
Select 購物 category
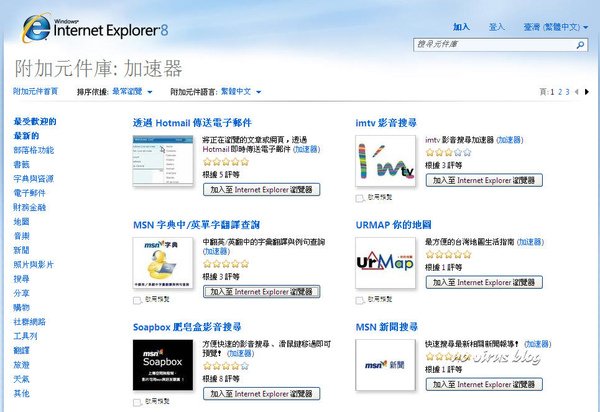pos(21,308)
